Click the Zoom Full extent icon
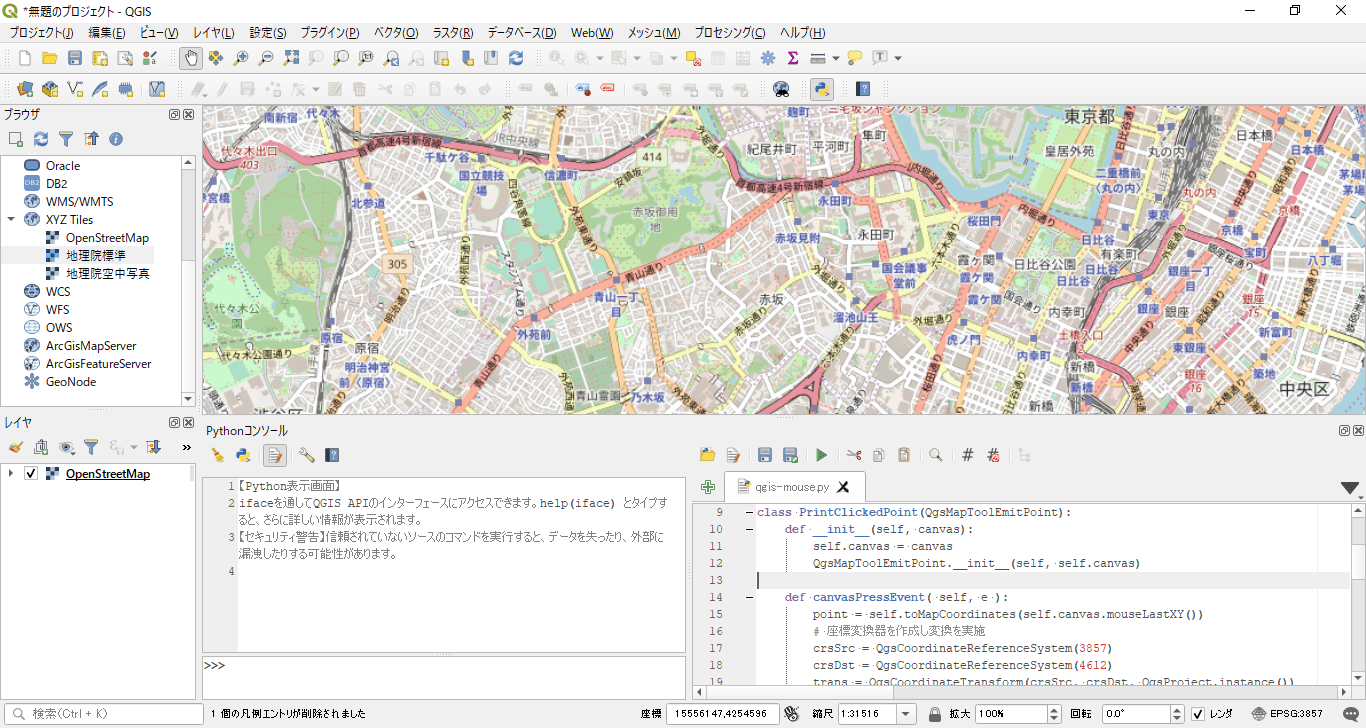The height and width of the screenshot is (728, 1366). (291, 58)
